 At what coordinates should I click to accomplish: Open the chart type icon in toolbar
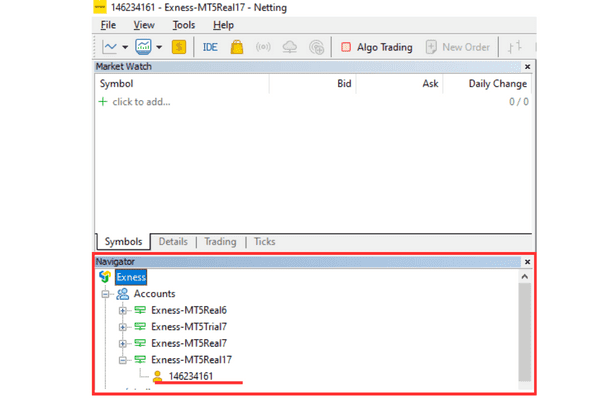coord(110,47)
